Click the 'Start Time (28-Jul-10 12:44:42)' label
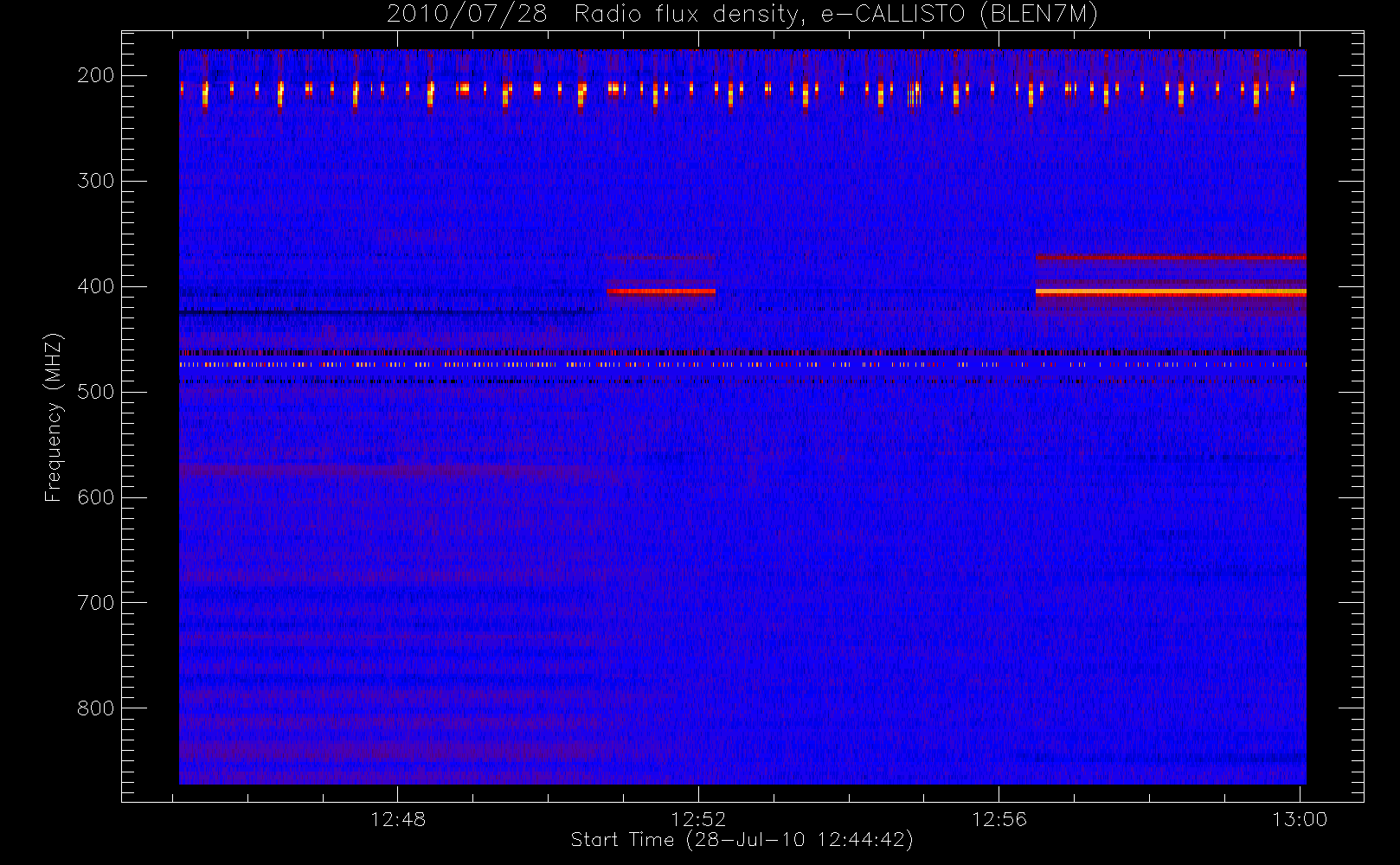 [x=742, y=840]
